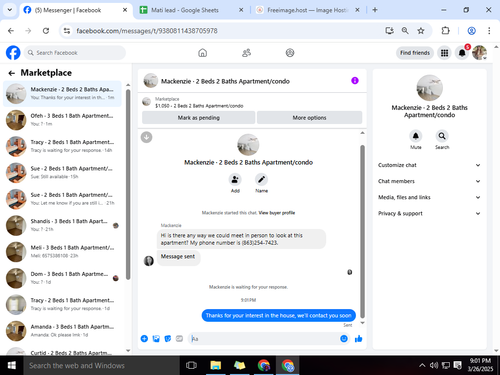The image size is (500, 375).
Task: Open the Amanda 3 Beds 1 Bath conversation
Action: tap(62, 331)
